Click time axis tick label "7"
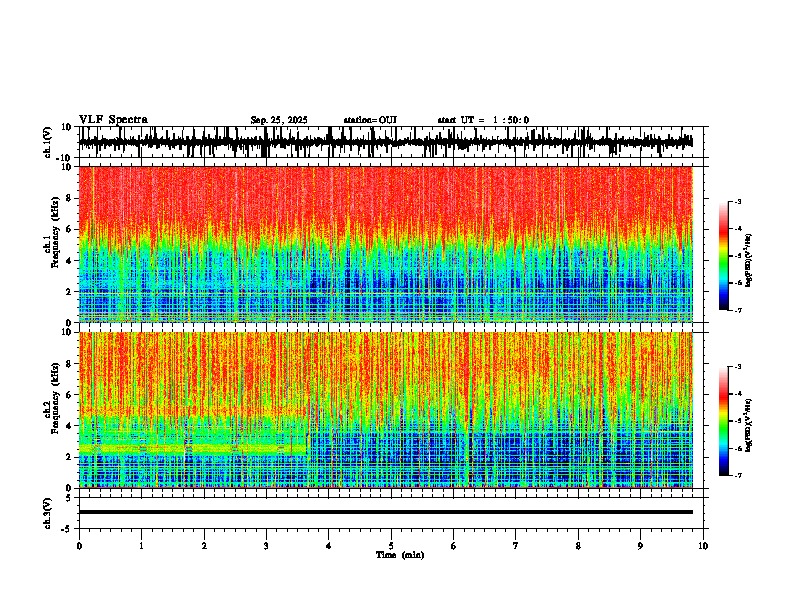792x612 pixels. [x=516, y=546]
